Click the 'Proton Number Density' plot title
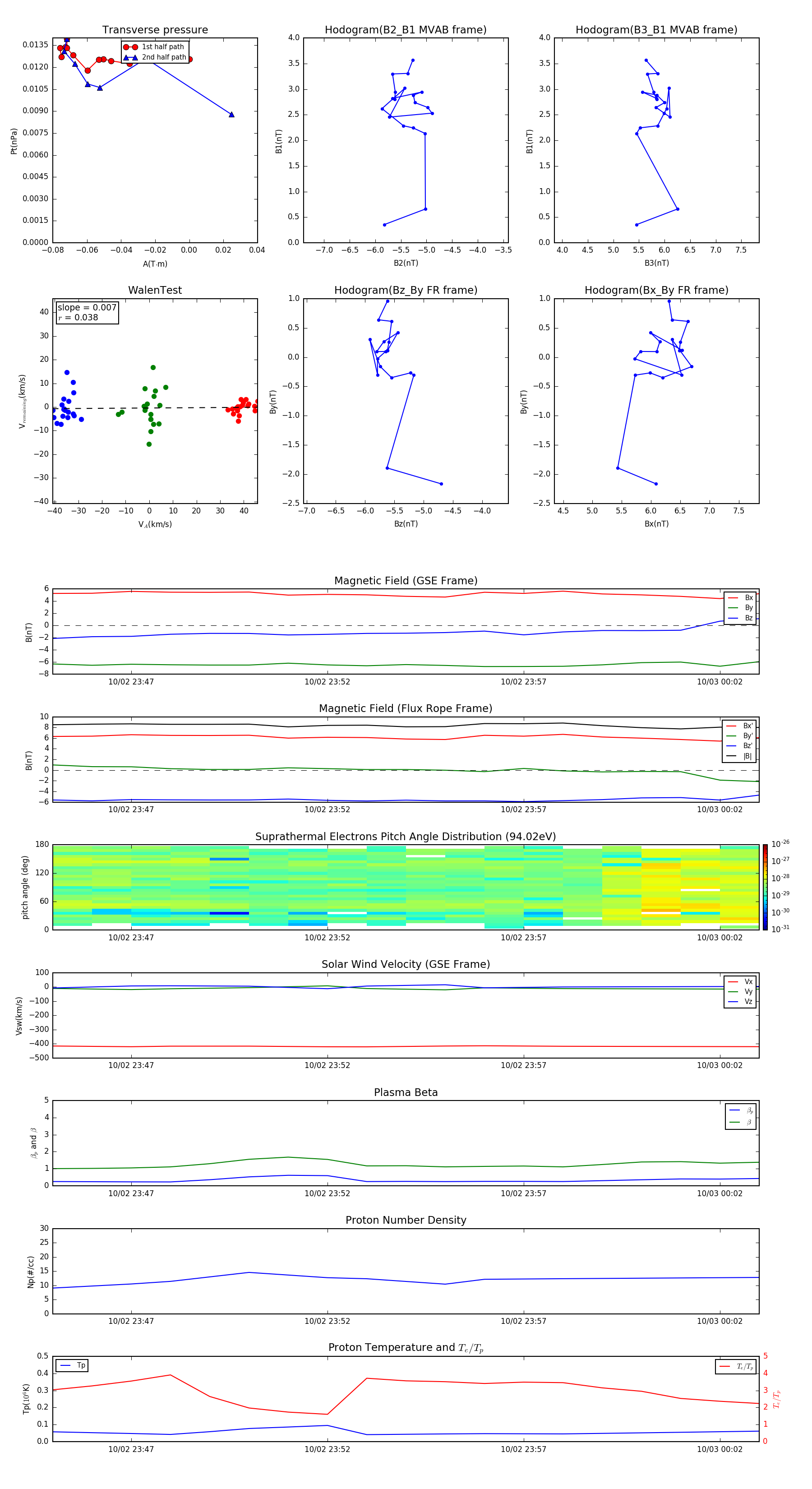The image size is (812, 1489). coord(406,1220)
